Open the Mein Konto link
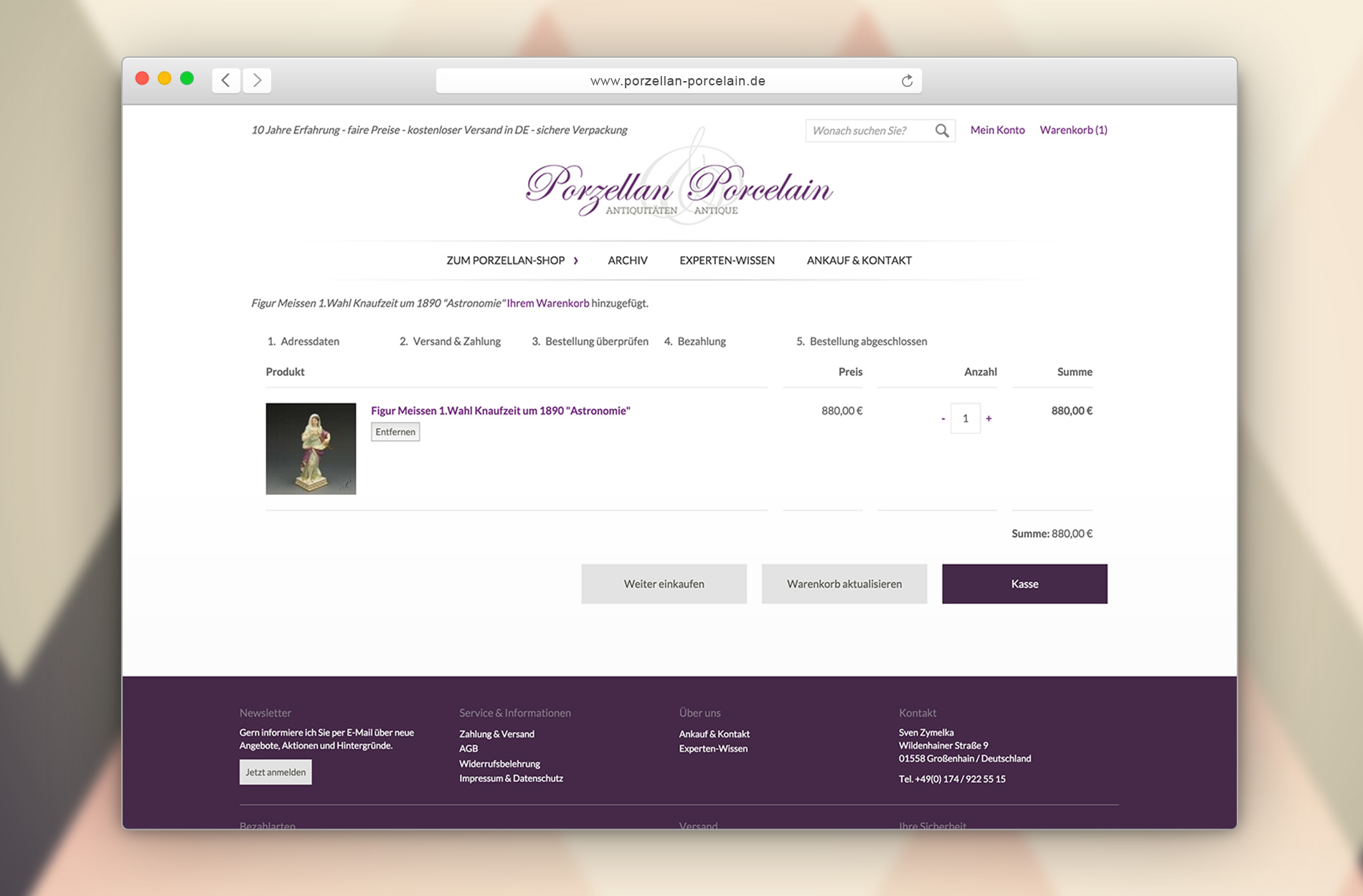Viewport: 1363px width, 896px height. pos(997,130)
